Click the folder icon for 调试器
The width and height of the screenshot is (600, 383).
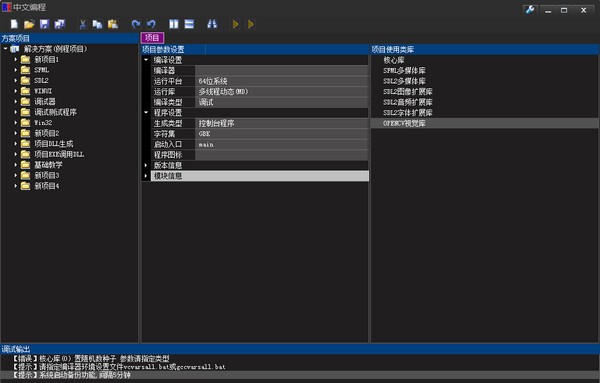tap(26, 101)
